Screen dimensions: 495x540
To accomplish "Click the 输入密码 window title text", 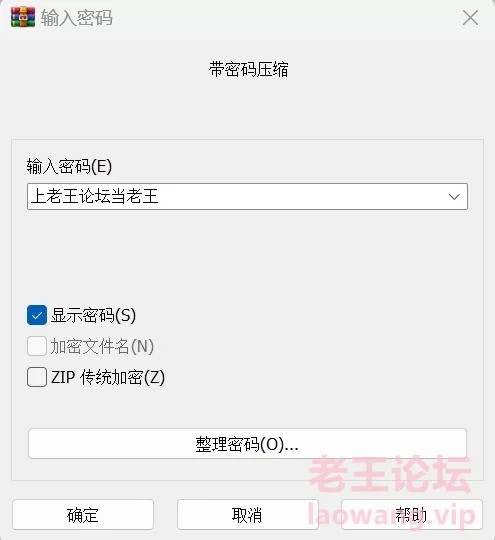I will coord(76,18).
